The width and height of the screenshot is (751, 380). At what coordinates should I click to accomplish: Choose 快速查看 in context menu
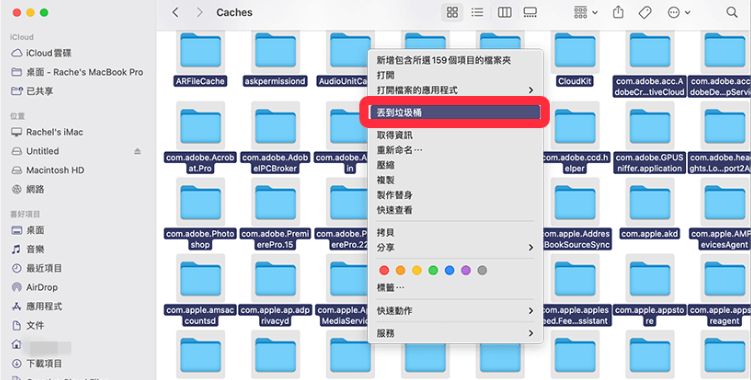455,210
